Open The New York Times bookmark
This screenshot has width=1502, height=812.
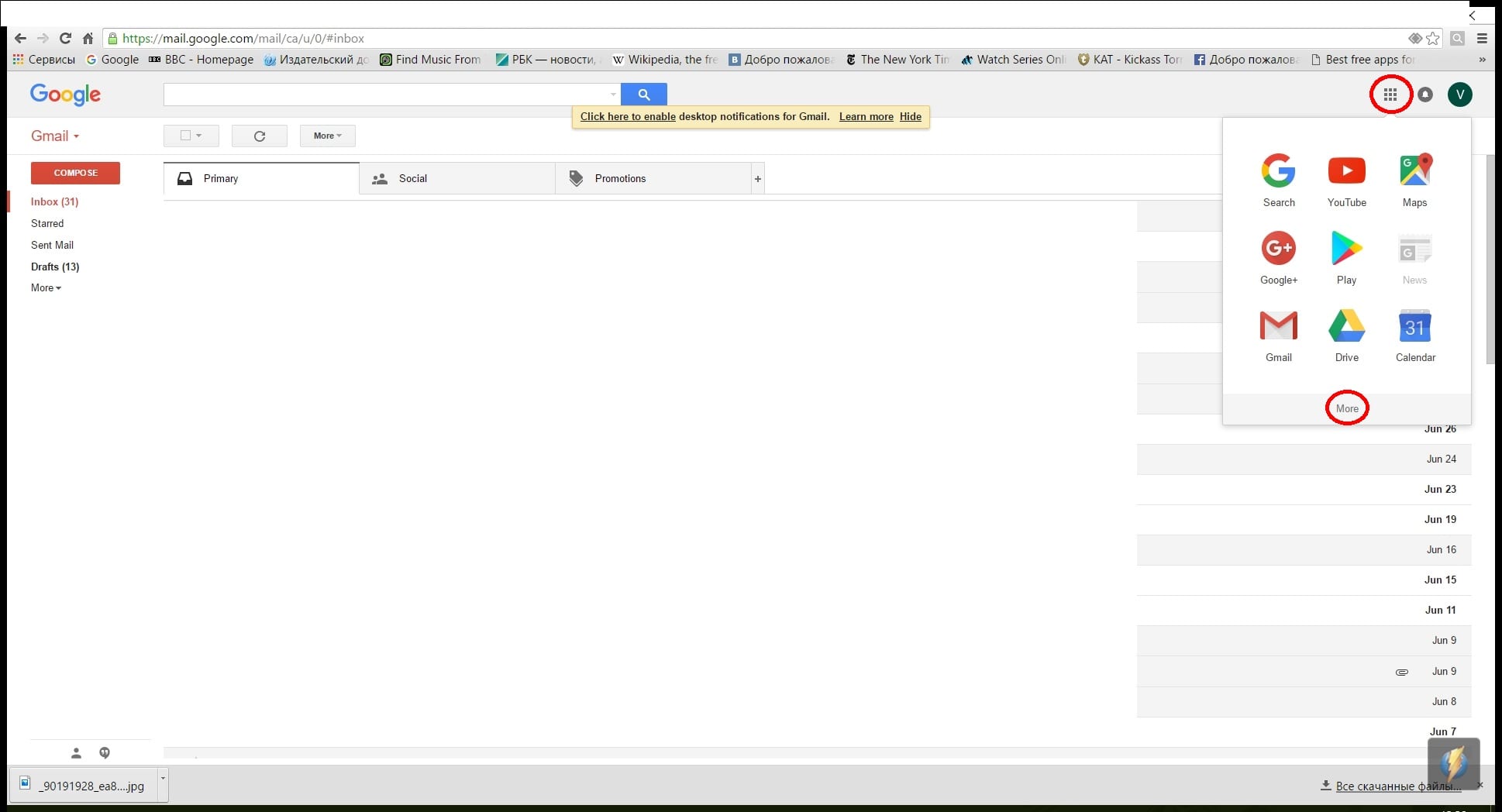[x=897, y=60]
